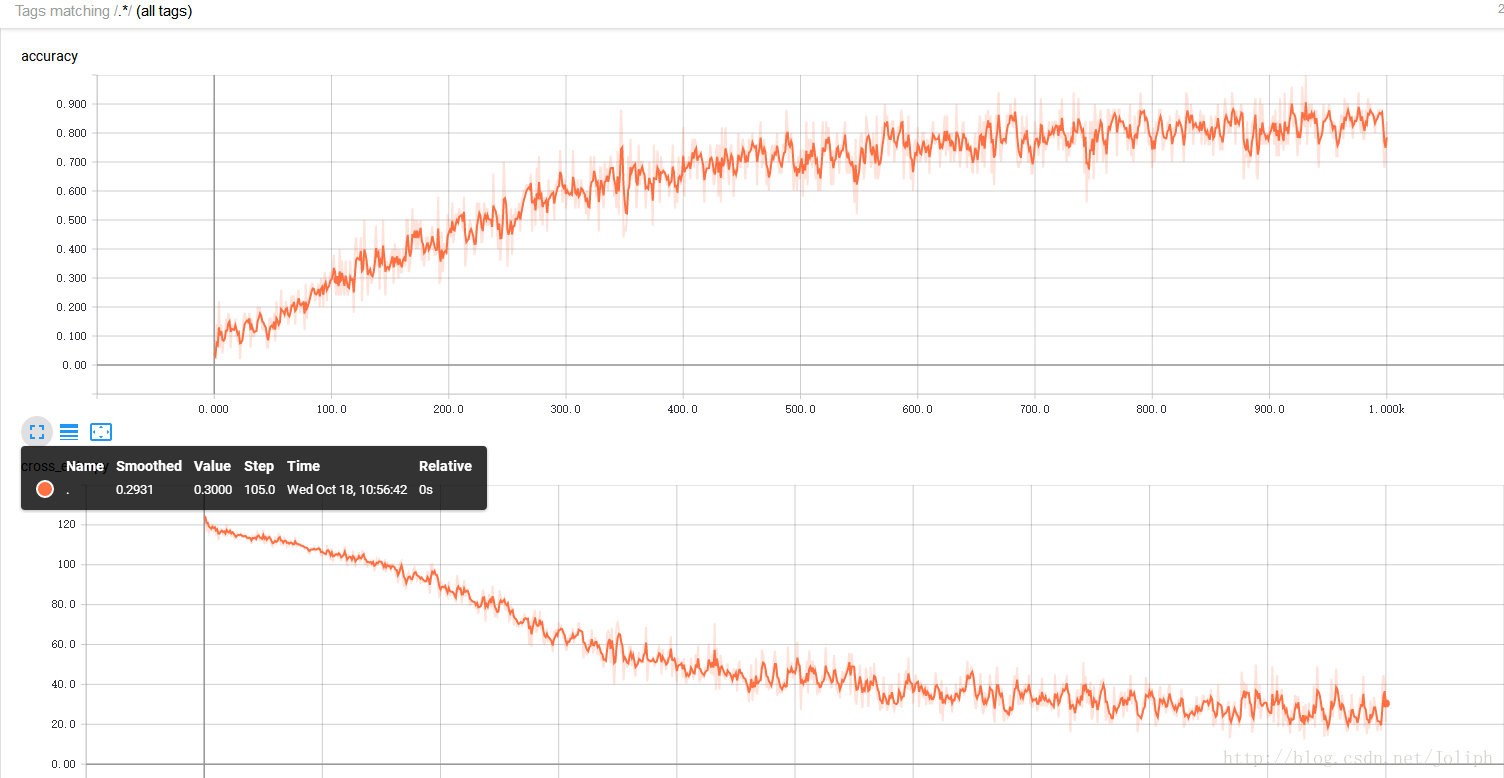Image resolution: width=1504 pixels, height=778 pixels.
Task: Click the 0.000 tick on accuracy x-axis
Action: tap(214, 409)
